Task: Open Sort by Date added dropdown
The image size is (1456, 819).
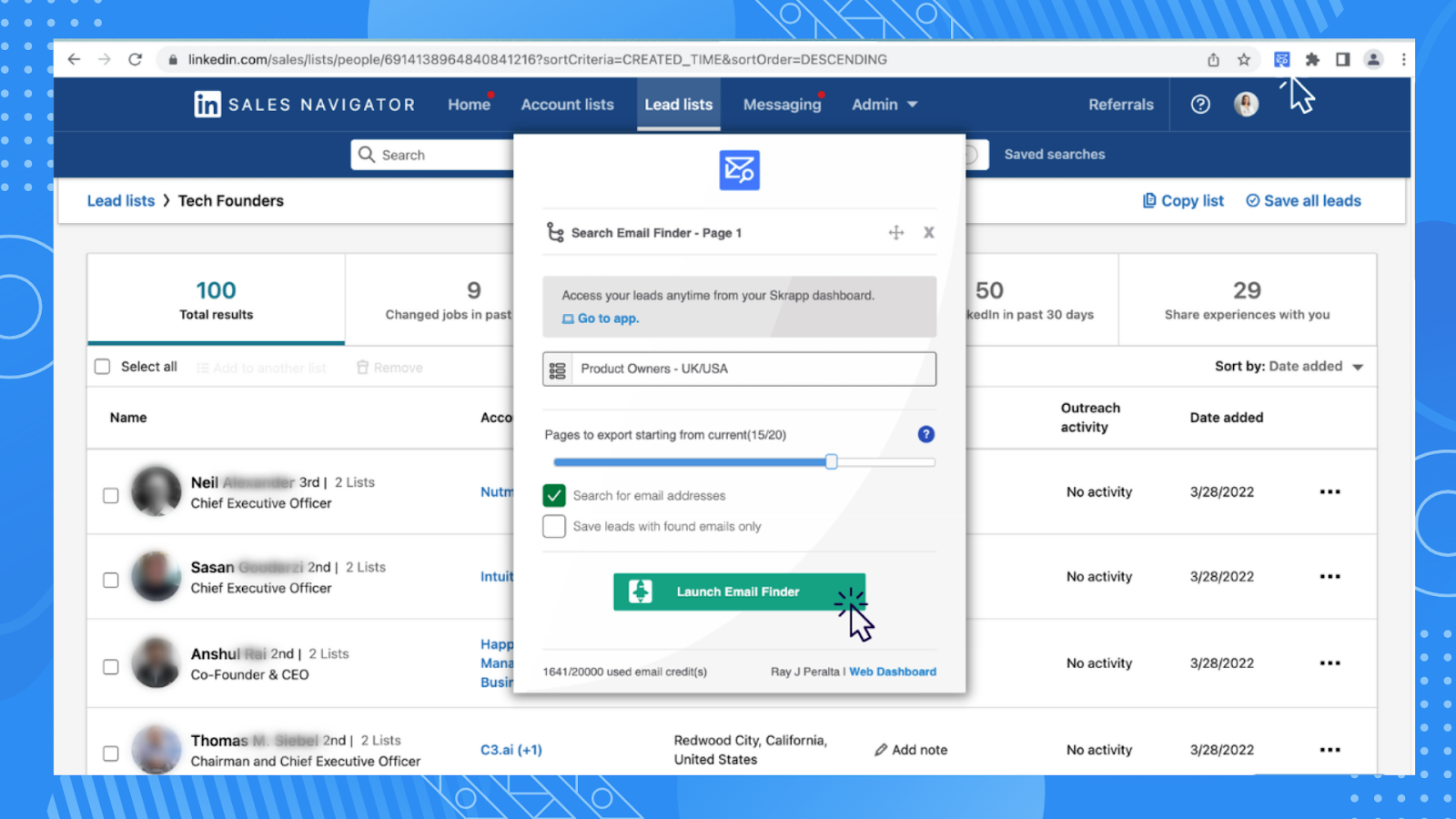Action: point(1289,367)
